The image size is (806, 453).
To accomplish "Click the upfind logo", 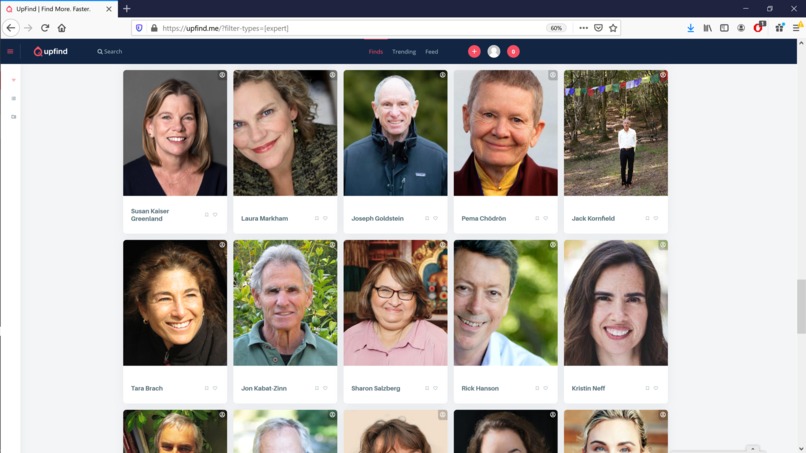I will tap(50, 51).
